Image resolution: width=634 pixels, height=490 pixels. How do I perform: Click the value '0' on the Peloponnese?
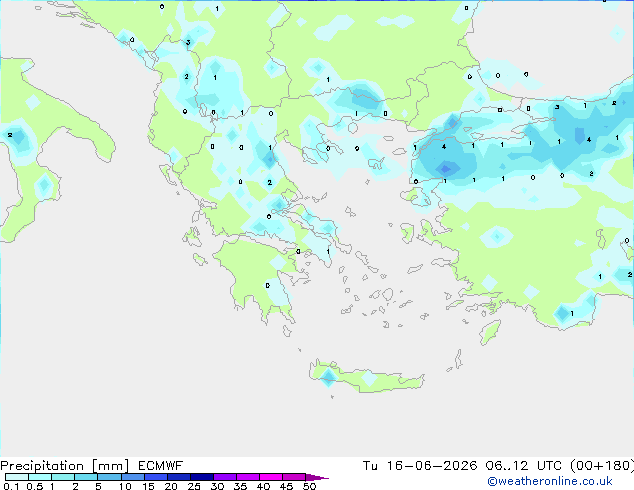click(267, 285)
